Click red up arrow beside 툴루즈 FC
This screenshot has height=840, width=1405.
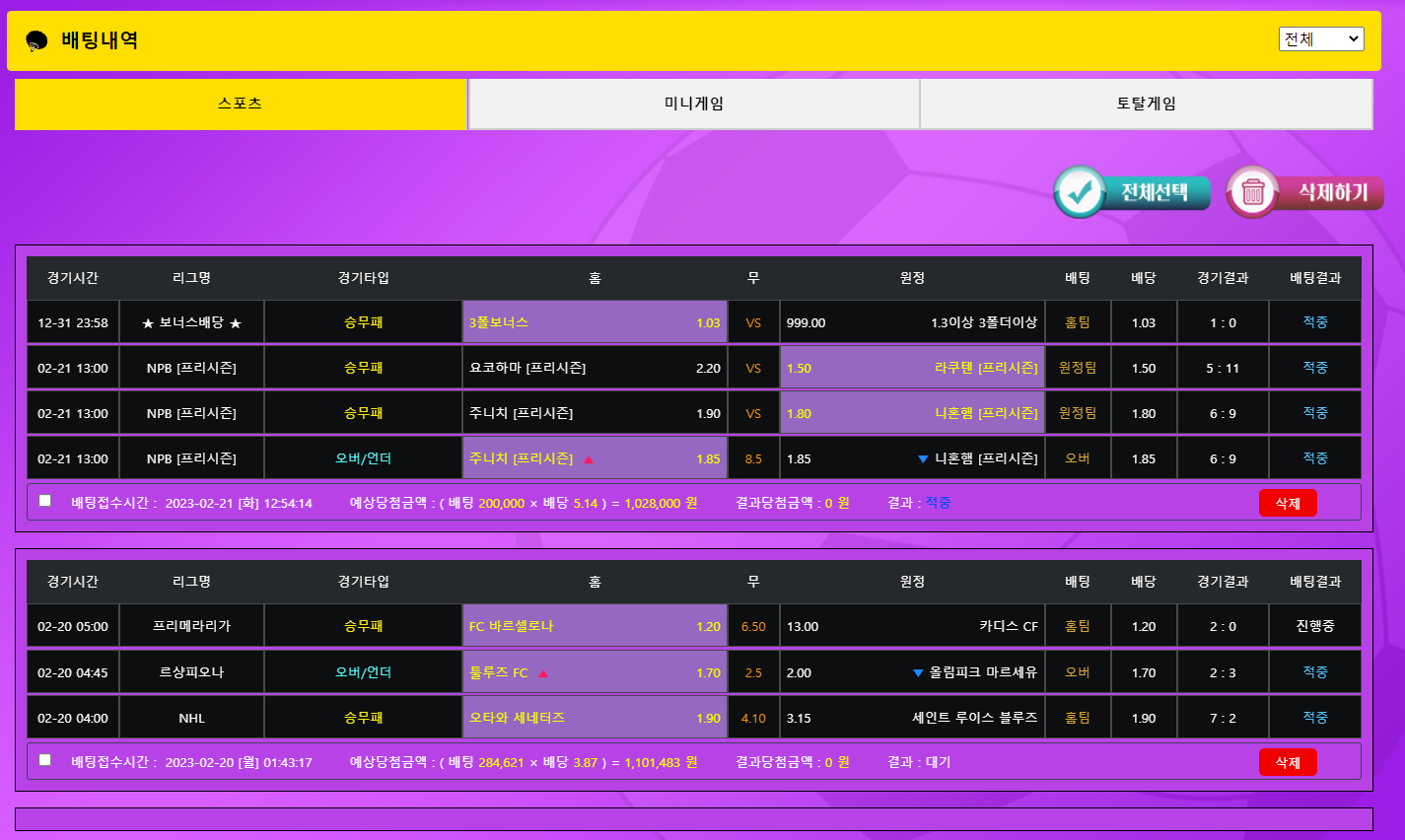point(543,673)
